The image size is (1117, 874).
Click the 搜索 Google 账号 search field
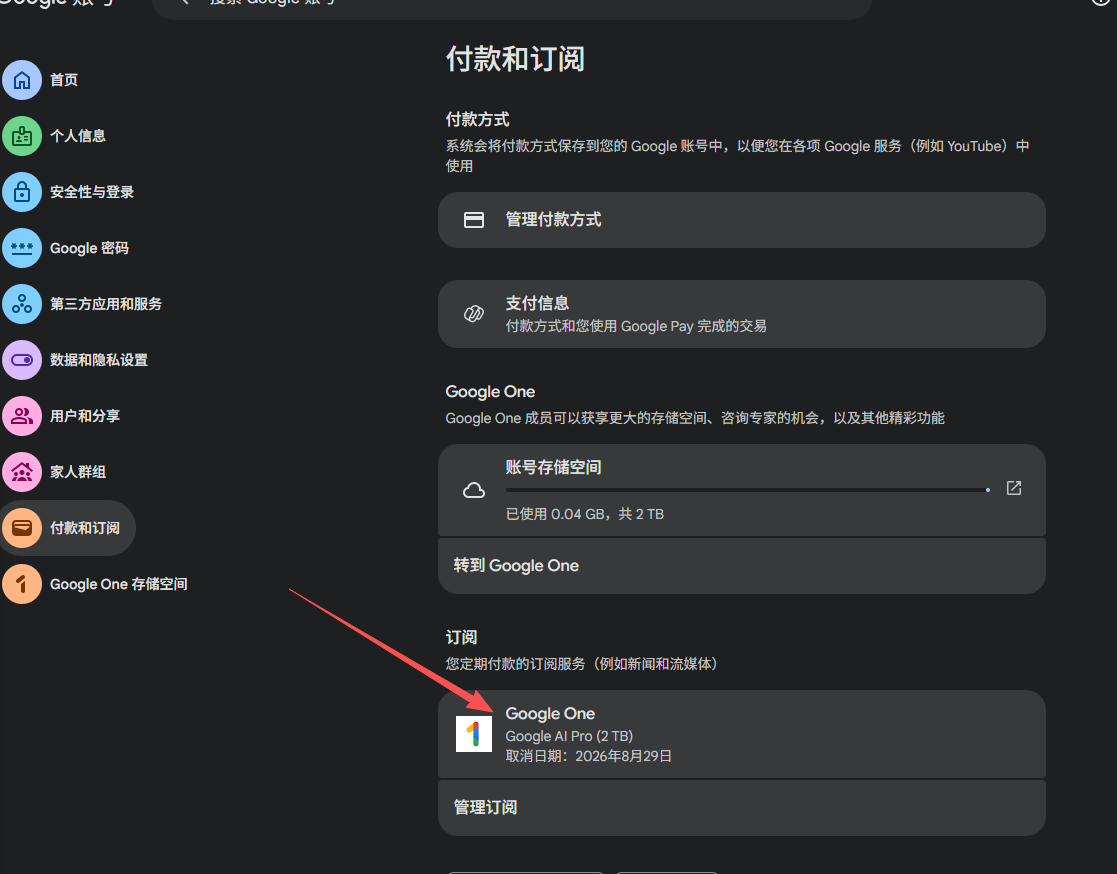pos(510,5)
